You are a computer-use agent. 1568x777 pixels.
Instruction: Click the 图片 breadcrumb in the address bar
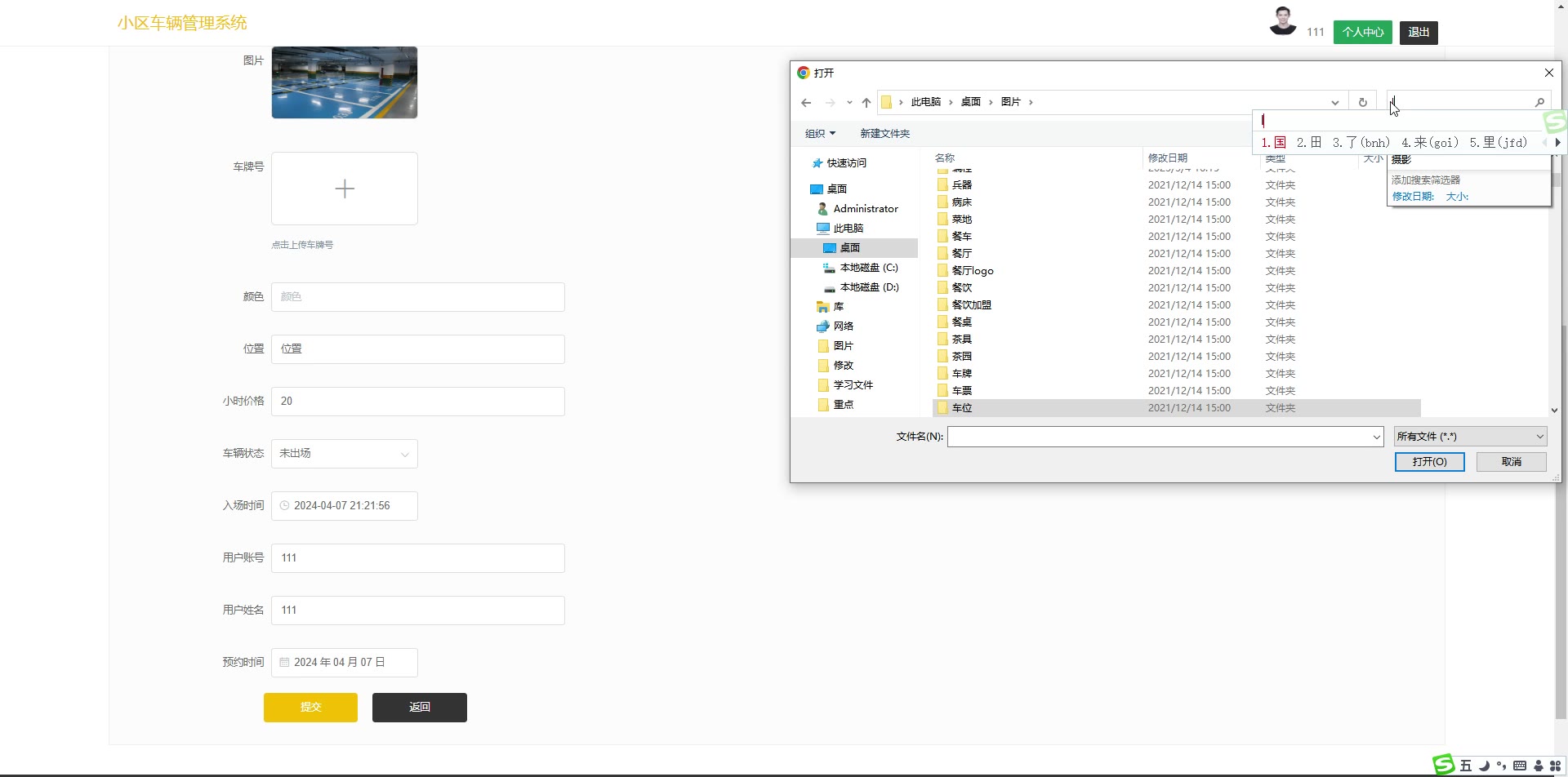pos(1011,102)
